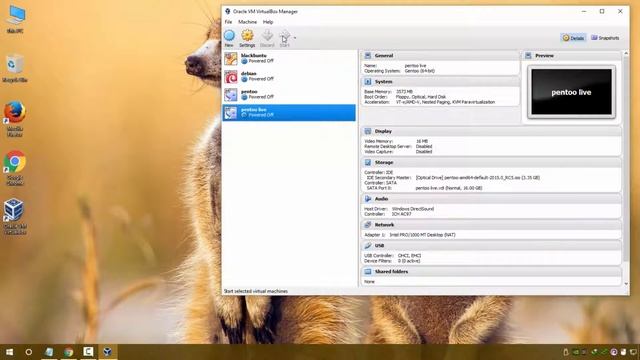Open Mozilla Firefox desktop shortcut

(15, 119)
